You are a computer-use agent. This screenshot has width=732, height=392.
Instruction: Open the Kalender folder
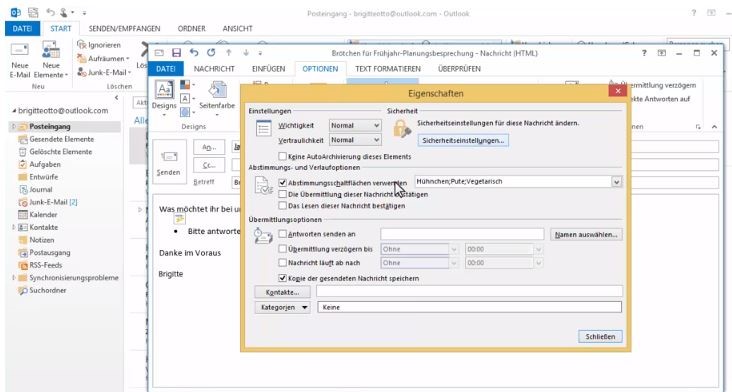pos(43,215)
